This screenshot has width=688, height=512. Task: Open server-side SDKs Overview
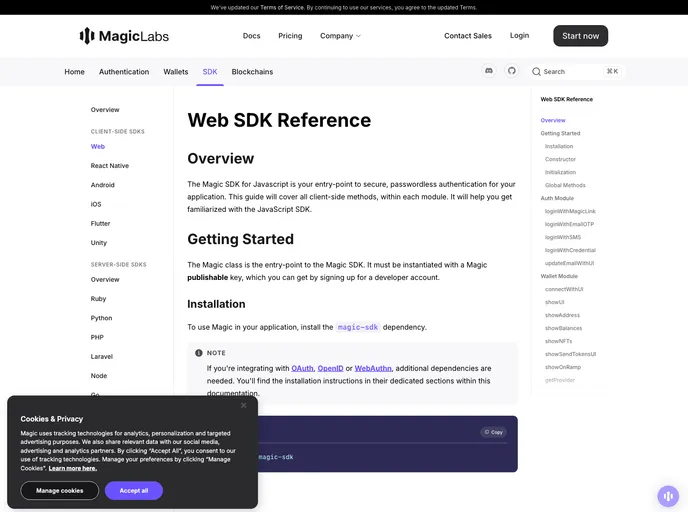pos(105,279)
